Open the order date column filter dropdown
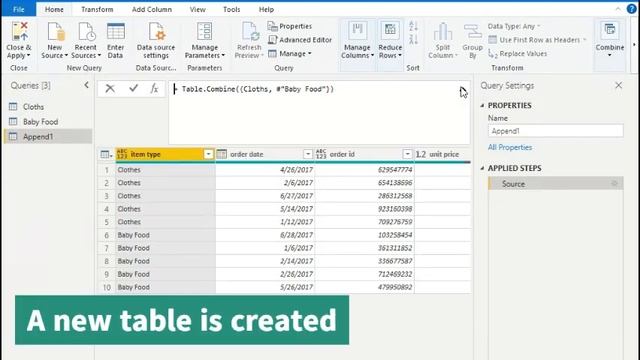Viewport: 640px width, 360px height. (308, 154)
